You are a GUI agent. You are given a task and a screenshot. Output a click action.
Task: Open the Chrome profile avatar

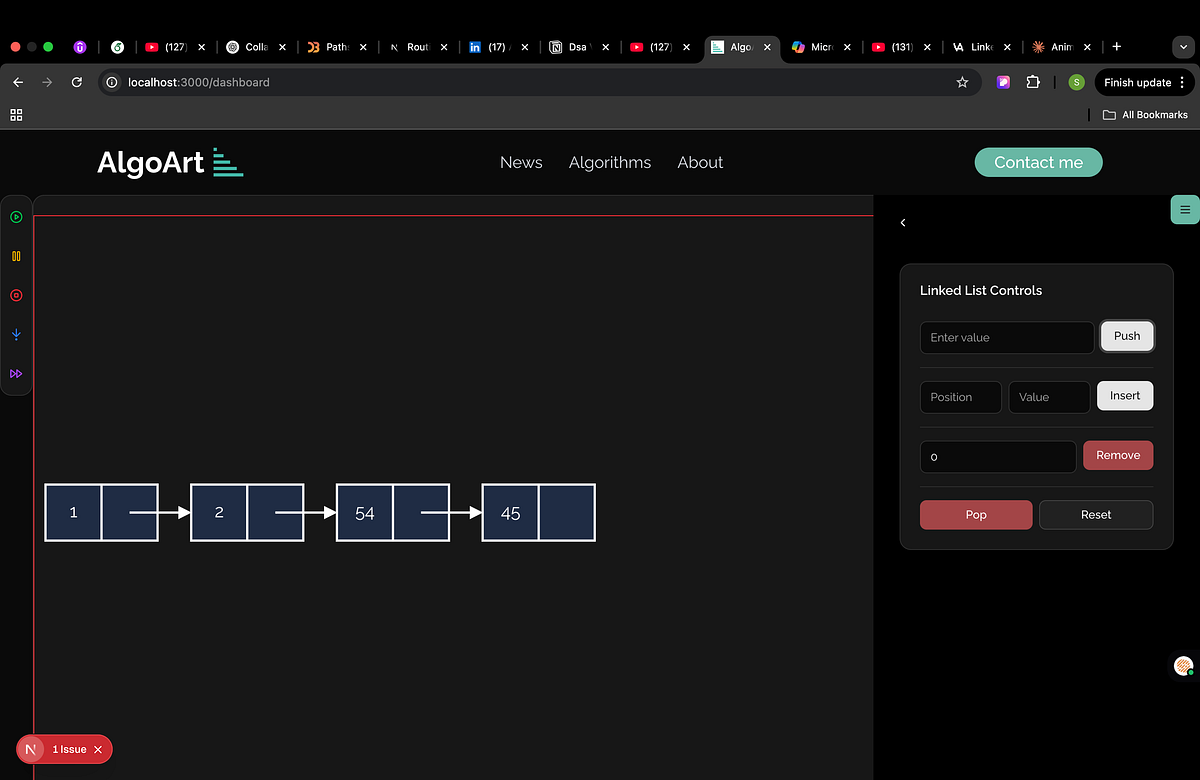tap(1076, 82)
